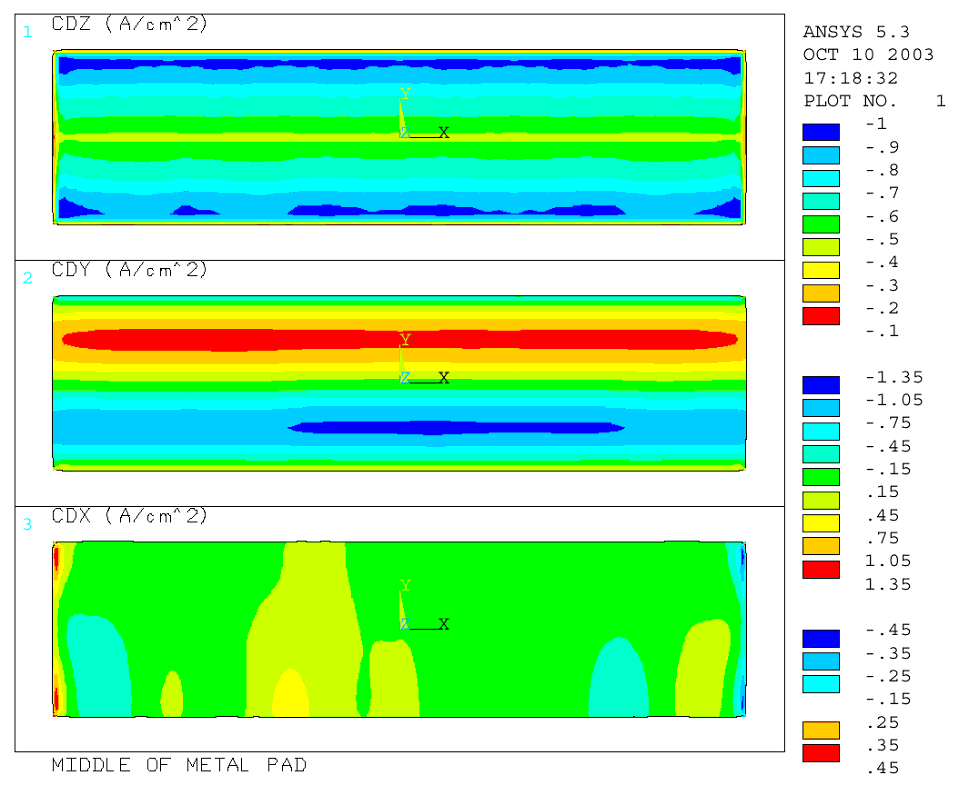Screen dimensions: 978x805
Task: Pick the red swatch next to -.2
Action: (x=821, y=316)
